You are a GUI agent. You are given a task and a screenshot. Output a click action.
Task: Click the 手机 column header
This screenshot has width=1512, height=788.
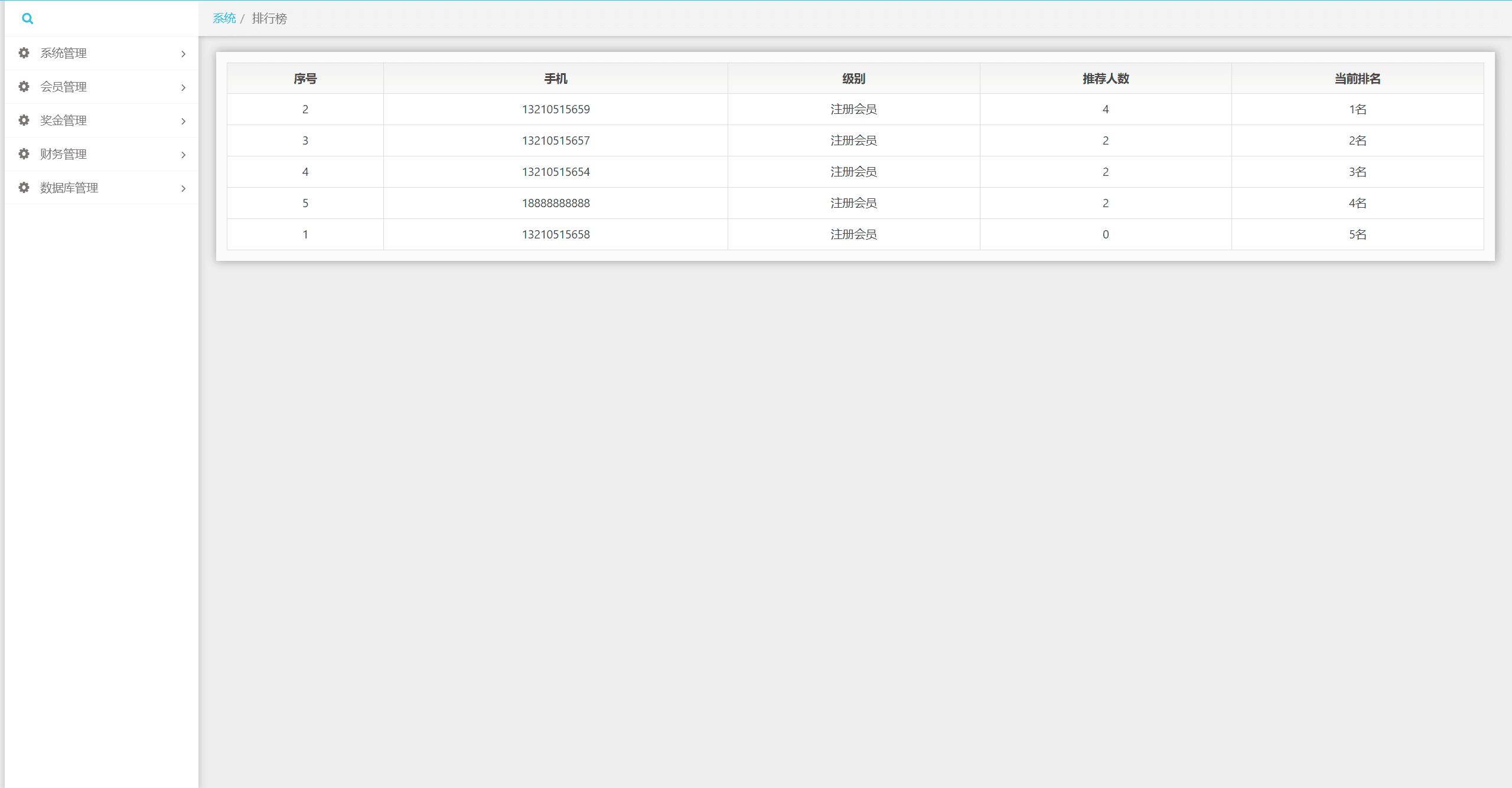click(556, 79)
